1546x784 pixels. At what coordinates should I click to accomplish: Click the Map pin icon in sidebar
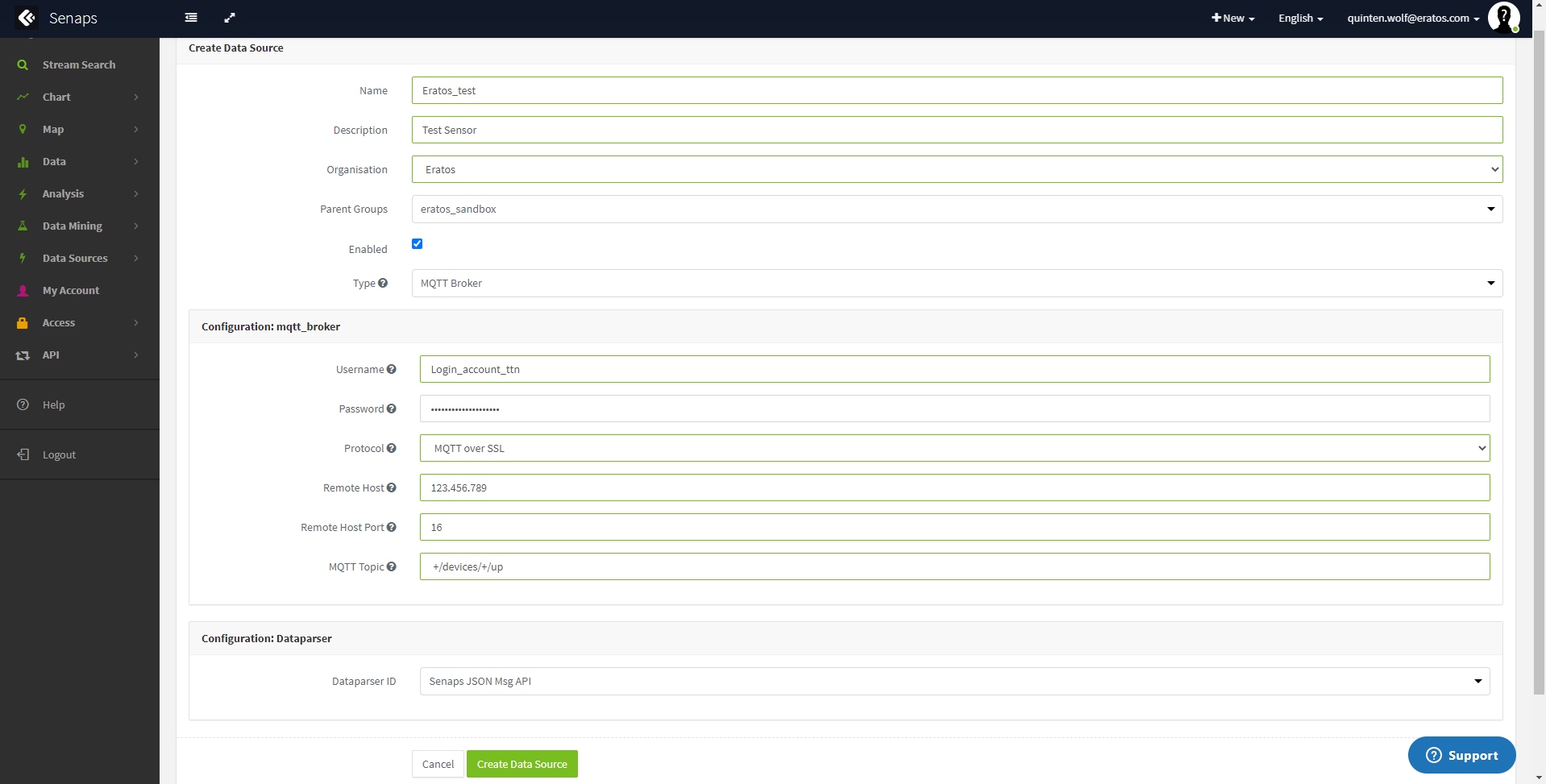(23, 129)
